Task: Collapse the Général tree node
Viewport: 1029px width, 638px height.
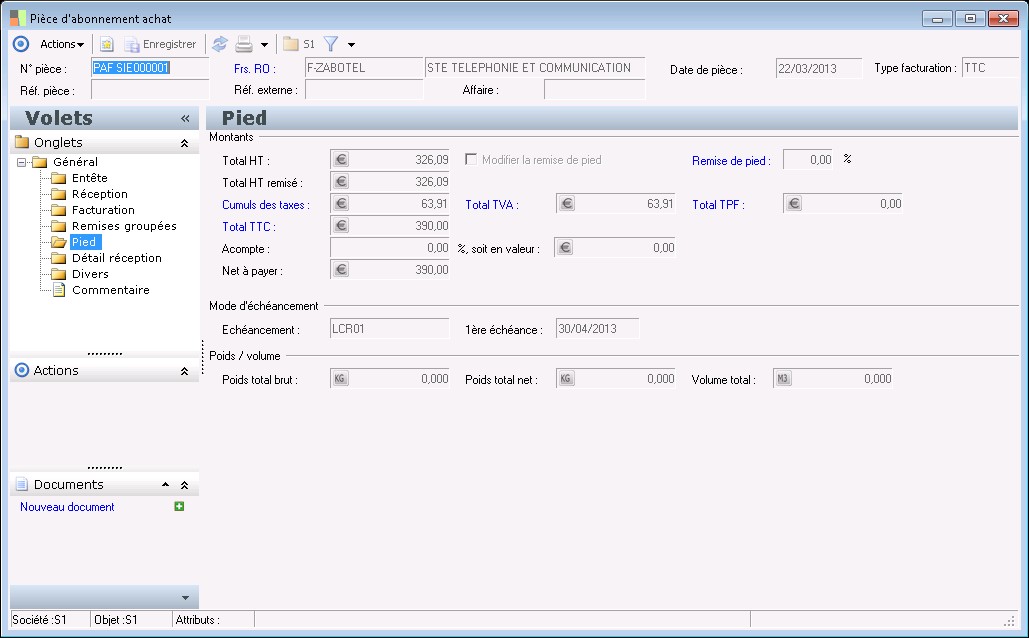Action: (23, 162)
